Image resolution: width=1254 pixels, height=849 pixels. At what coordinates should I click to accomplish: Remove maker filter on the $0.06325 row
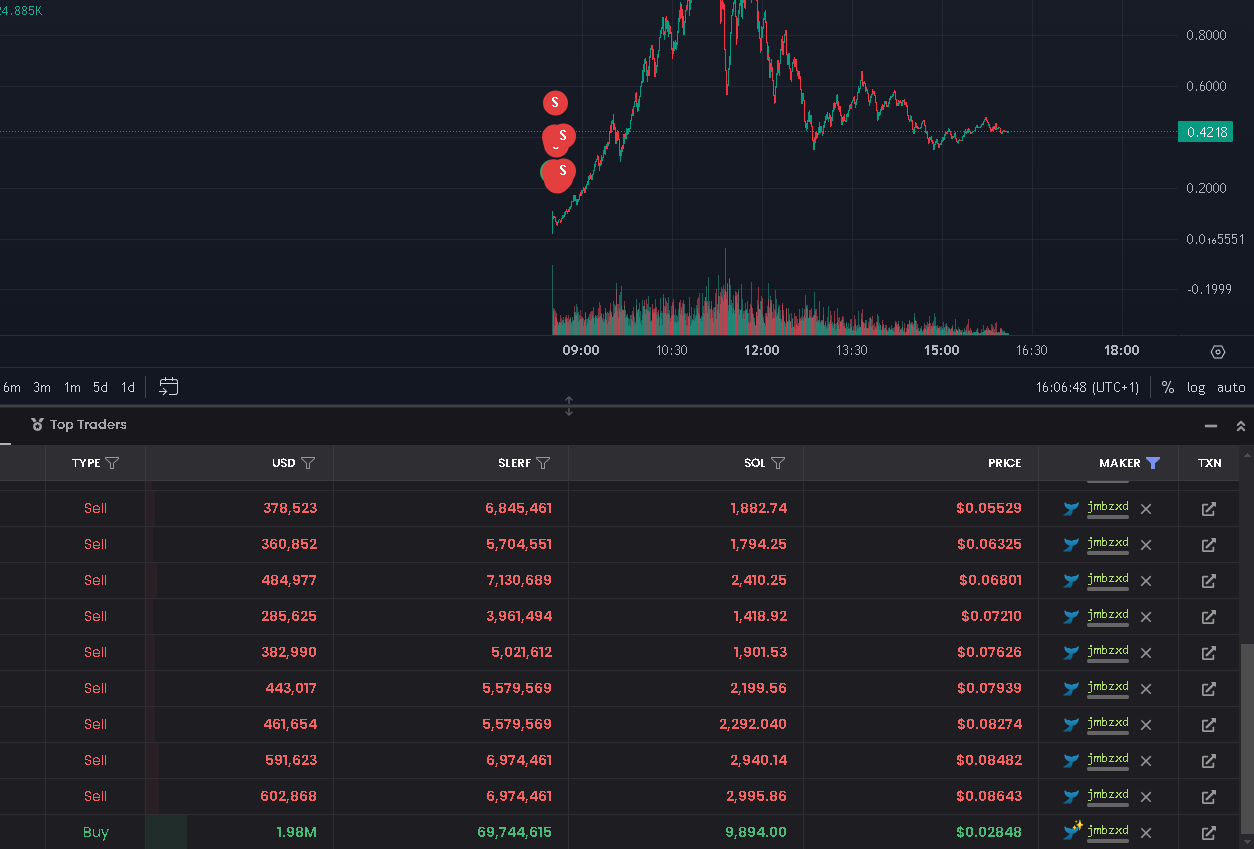coord(1146,545)
